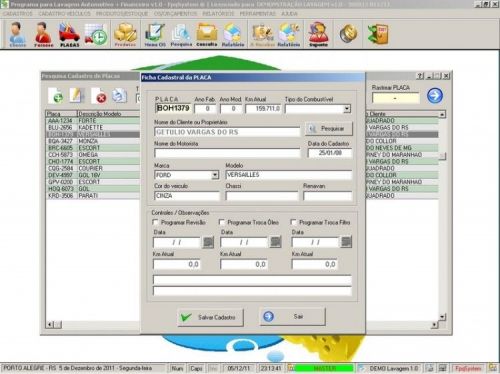Click Km Atual field under Programar Troca Filtro

click(x=314, y=264)
